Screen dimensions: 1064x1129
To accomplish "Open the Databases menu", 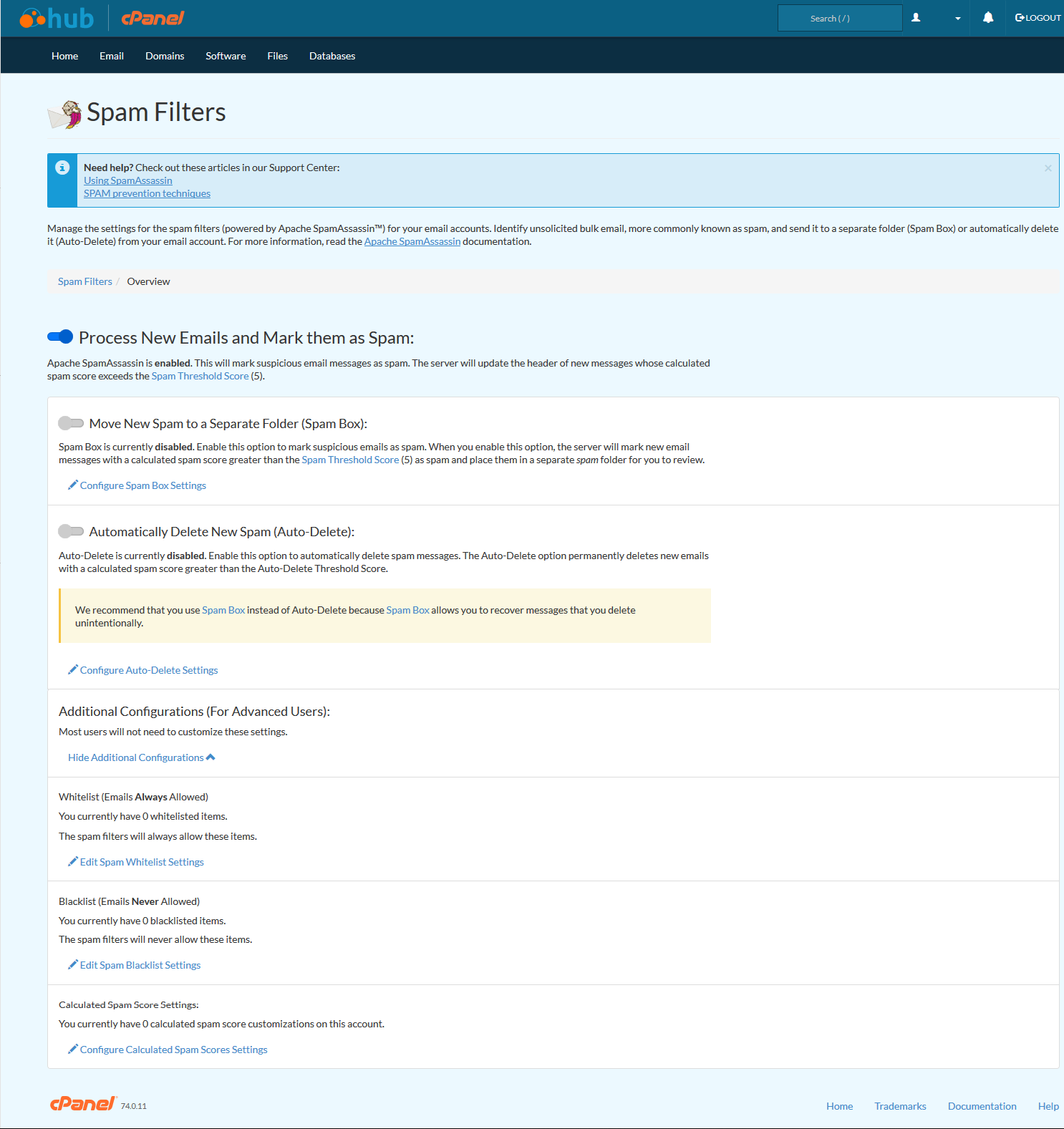I will coord(332,56).
